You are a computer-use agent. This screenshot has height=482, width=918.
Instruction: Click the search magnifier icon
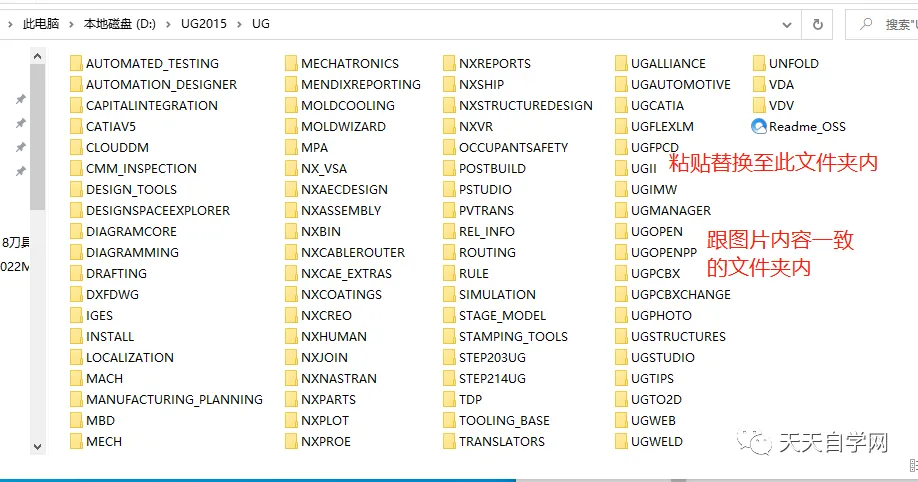[866, 24]
